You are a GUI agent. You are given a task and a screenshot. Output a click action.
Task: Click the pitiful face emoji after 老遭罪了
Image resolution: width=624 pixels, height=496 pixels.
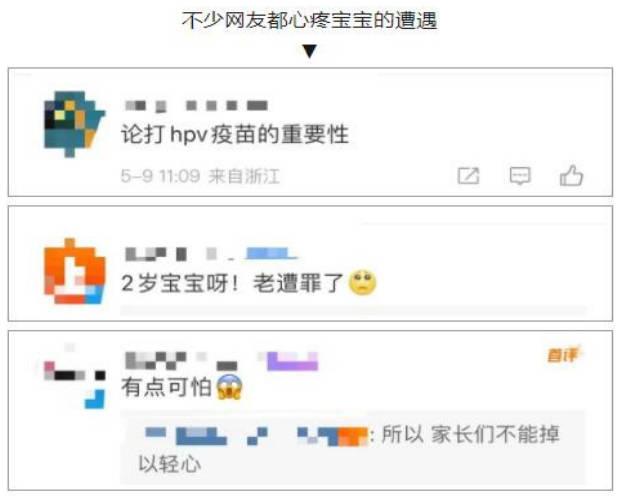[x=362, y=283]
